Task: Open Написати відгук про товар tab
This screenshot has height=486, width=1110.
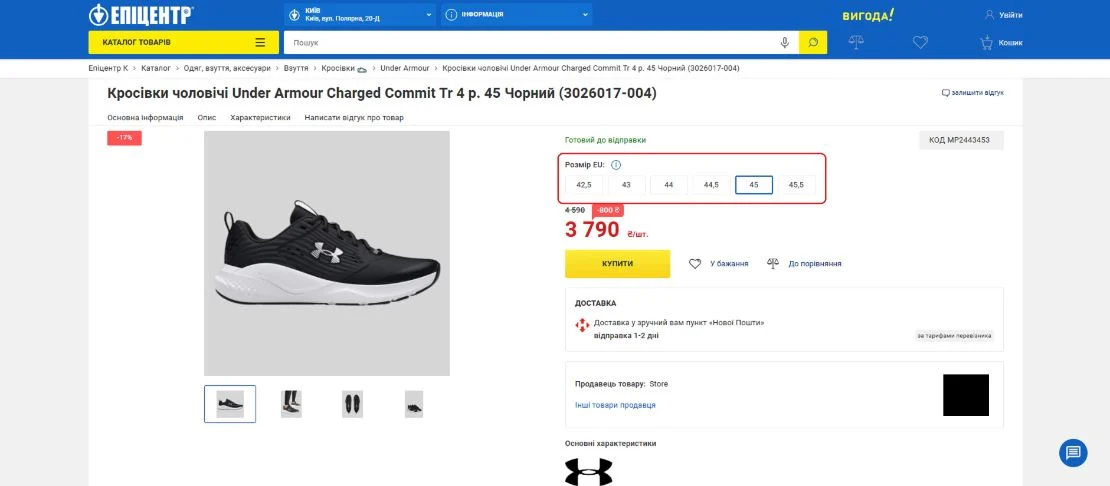Action: (354, 117)
